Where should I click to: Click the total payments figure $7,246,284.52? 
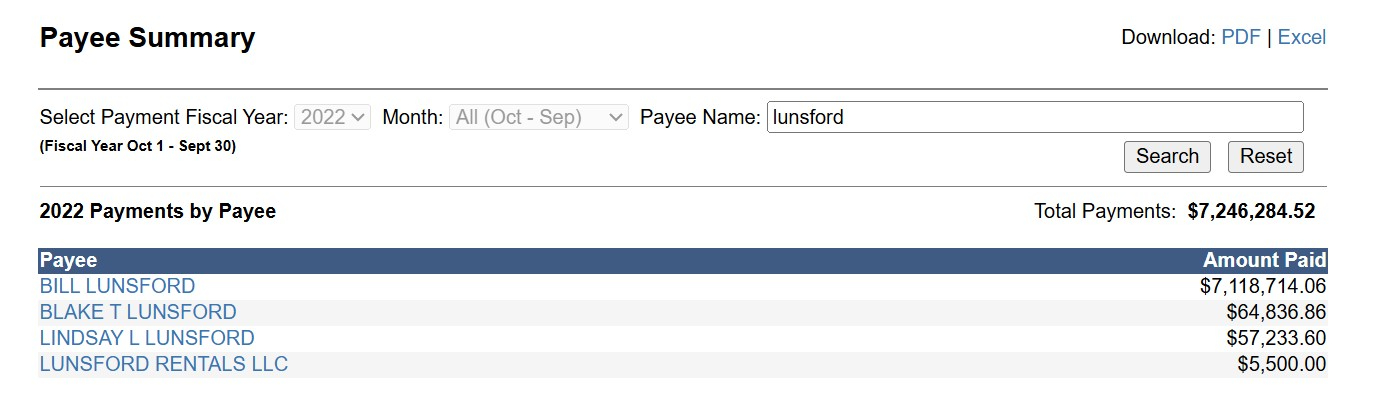point(1251,211)
